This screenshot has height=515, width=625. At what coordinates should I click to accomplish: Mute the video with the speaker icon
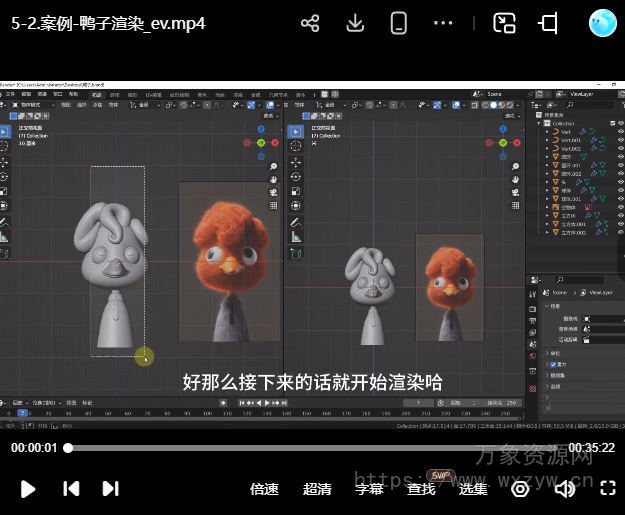(565, 489)
